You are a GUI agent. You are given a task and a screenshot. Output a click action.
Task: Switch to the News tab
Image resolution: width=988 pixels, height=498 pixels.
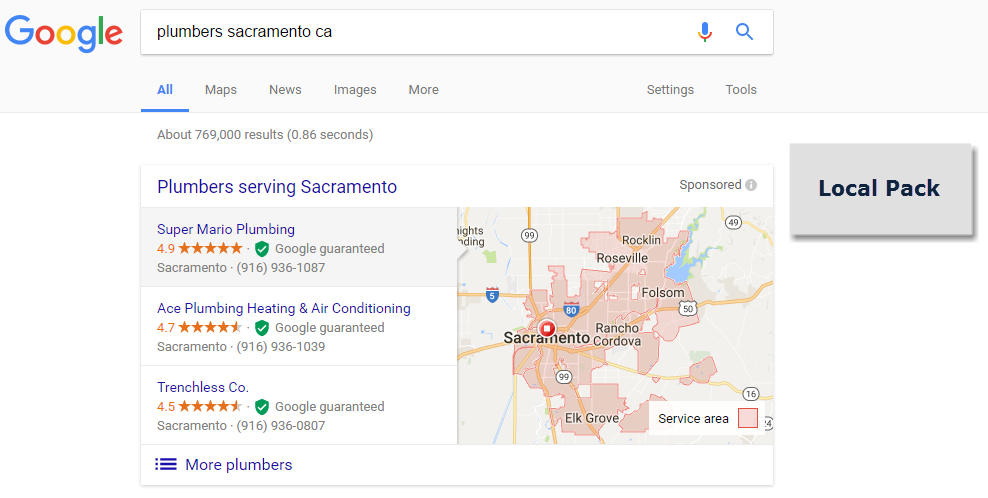285,90
